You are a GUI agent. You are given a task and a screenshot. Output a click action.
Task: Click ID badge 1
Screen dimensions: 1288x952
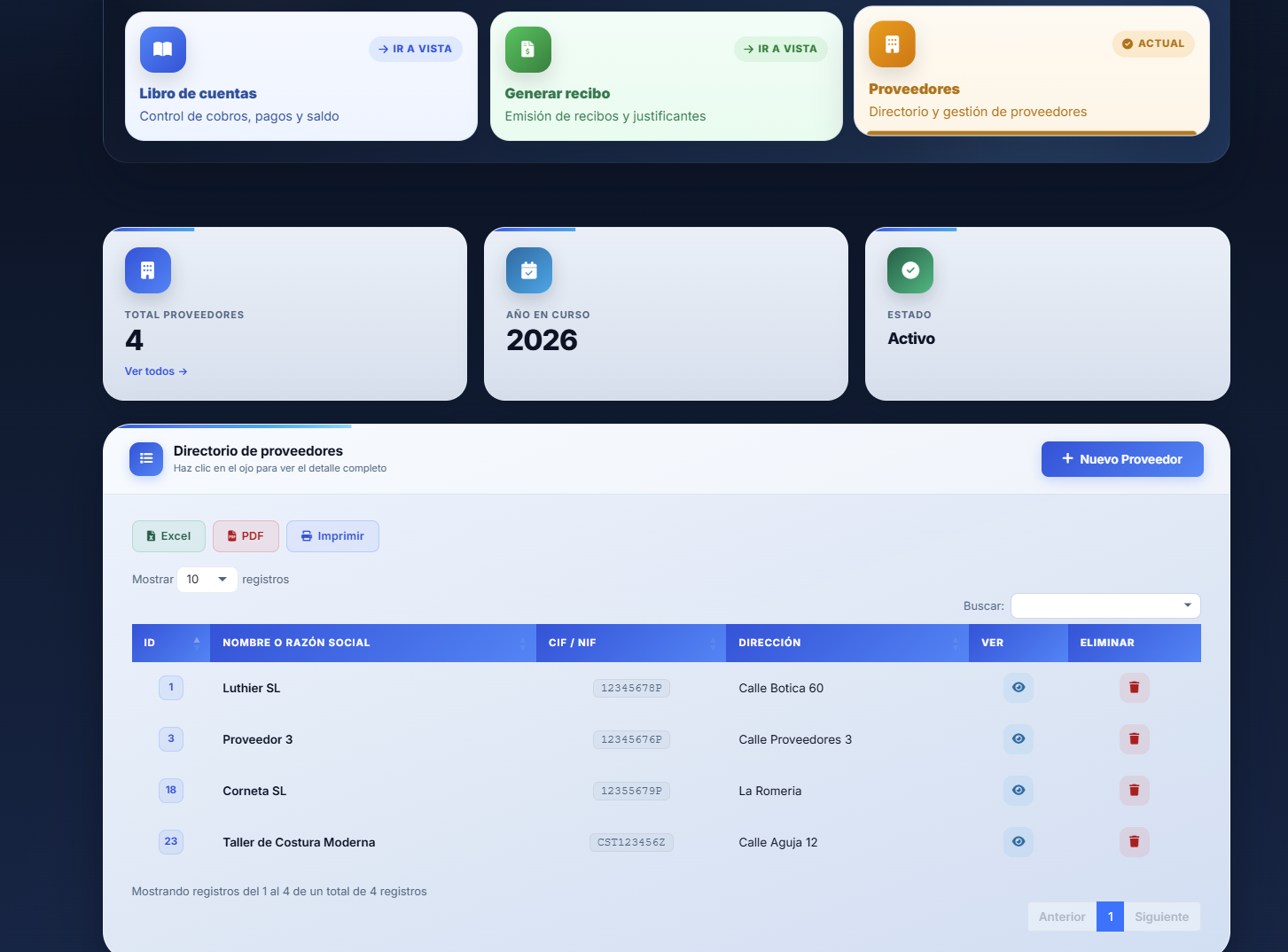171,688
